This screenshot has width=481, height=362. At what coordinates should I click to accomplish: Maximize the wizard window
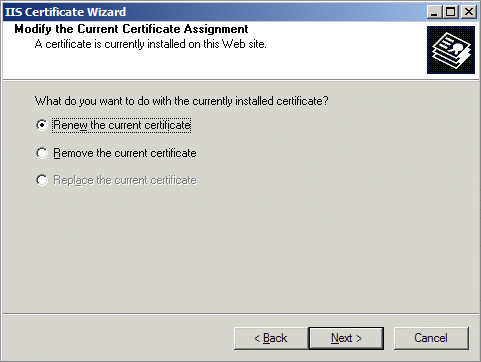[451, 12]
